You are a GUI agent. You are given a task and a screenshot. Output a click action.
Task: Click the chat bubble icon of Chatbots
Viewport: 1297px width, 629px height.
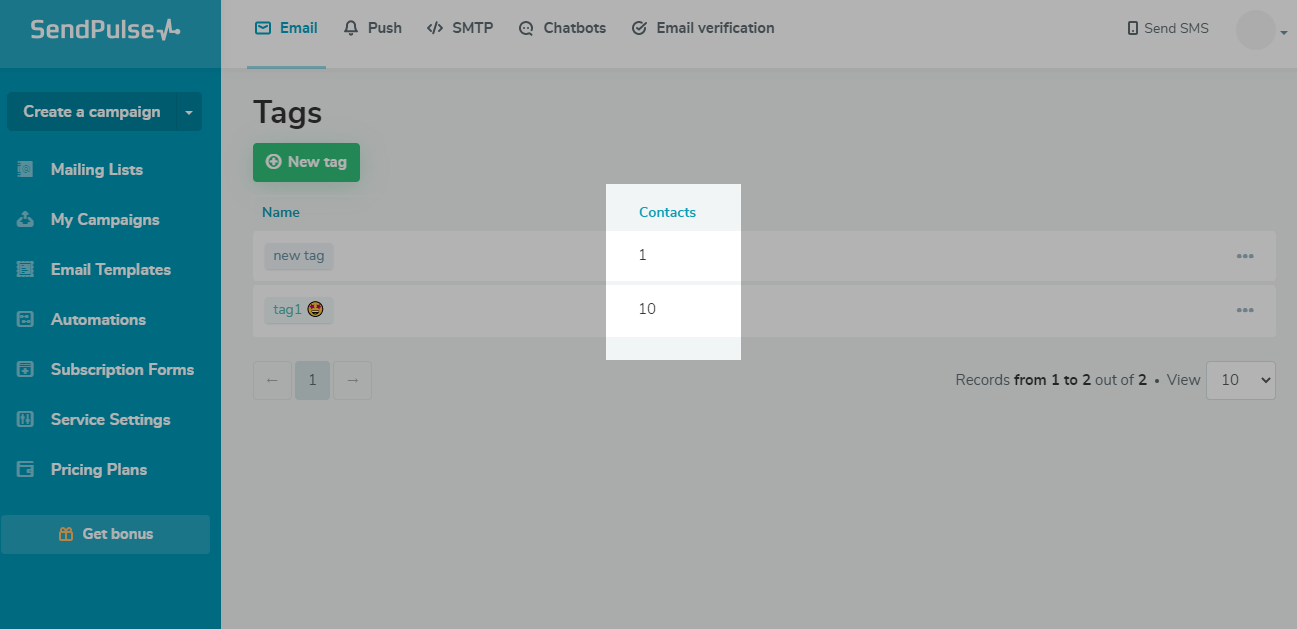coord(527,29)
